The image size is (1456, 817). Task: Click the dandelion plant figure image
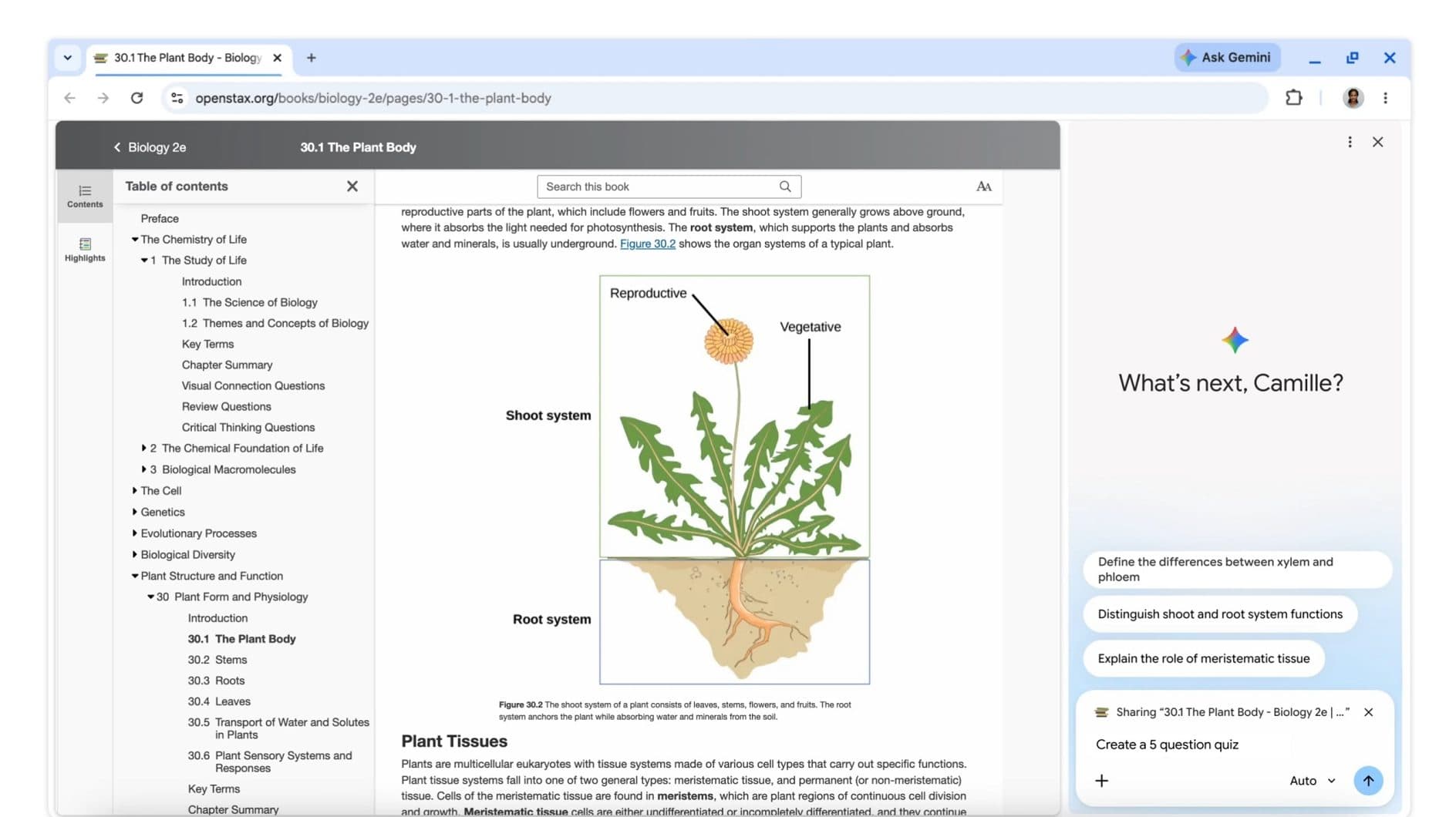coord(734,479)
